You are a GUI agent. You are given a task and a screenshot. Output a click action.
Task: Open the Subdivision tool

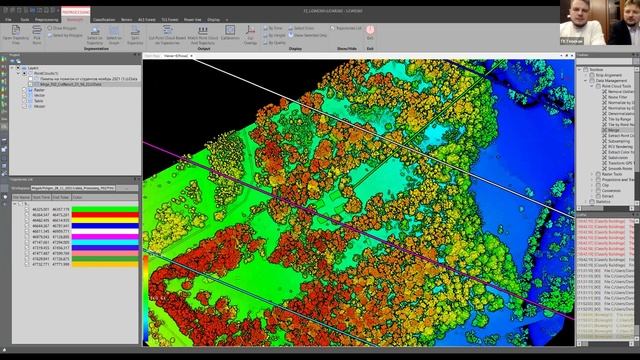[615, 157]
